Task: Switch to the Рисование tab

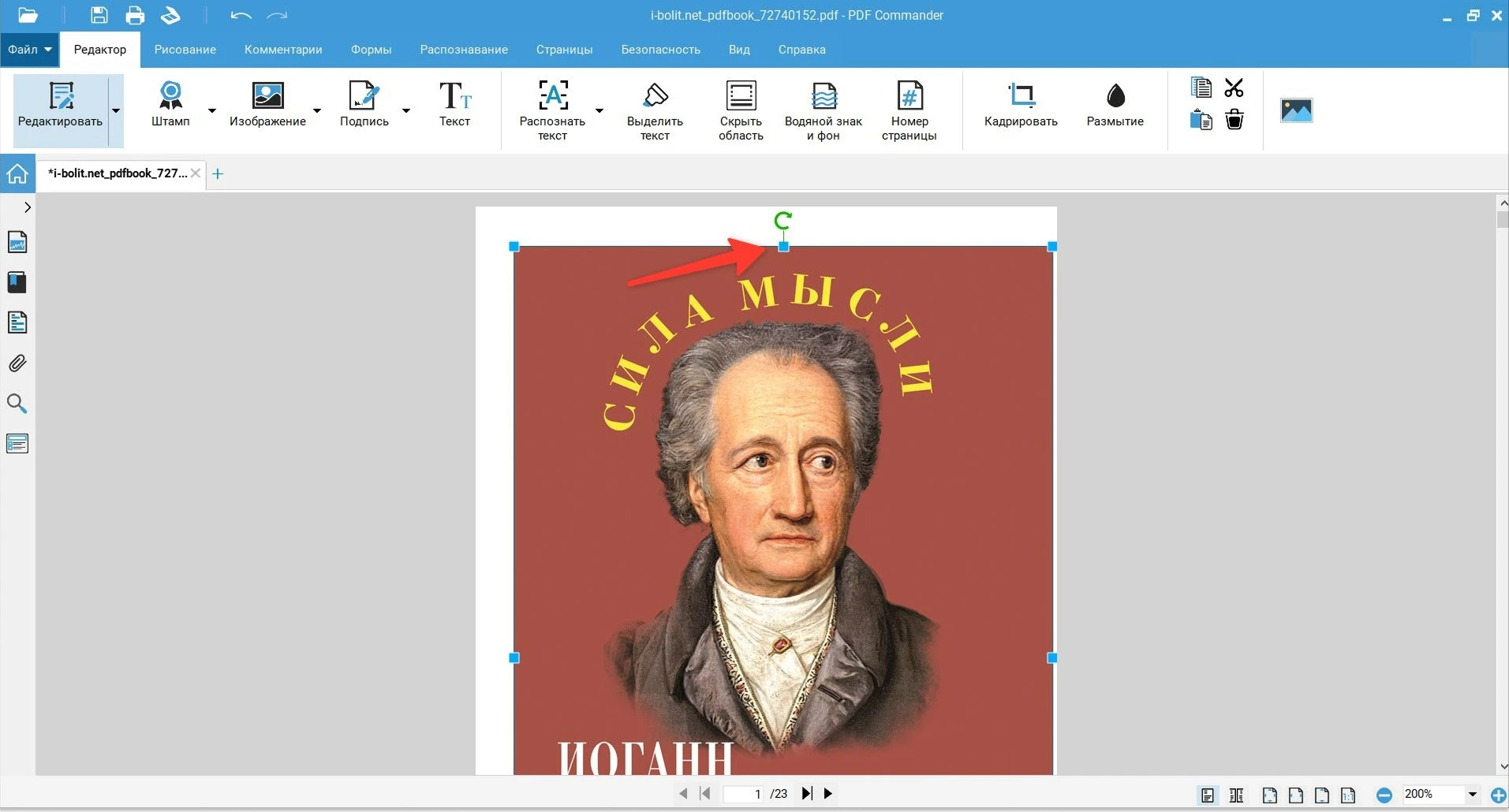Action: 185,50
